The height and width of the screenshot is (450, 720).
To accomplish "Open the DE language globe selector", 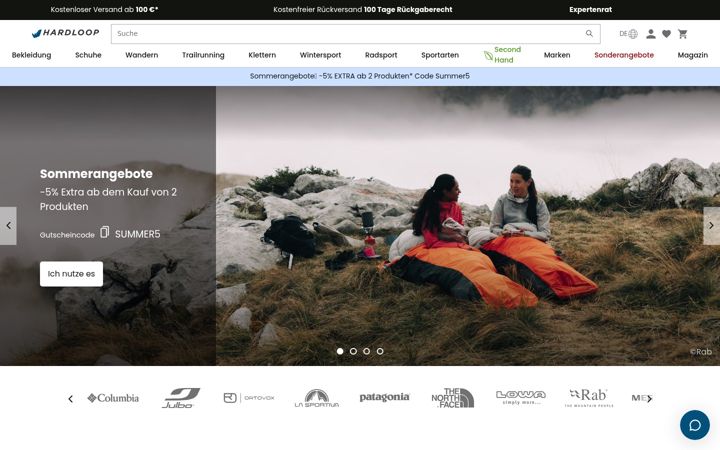I will pos(628,34).
